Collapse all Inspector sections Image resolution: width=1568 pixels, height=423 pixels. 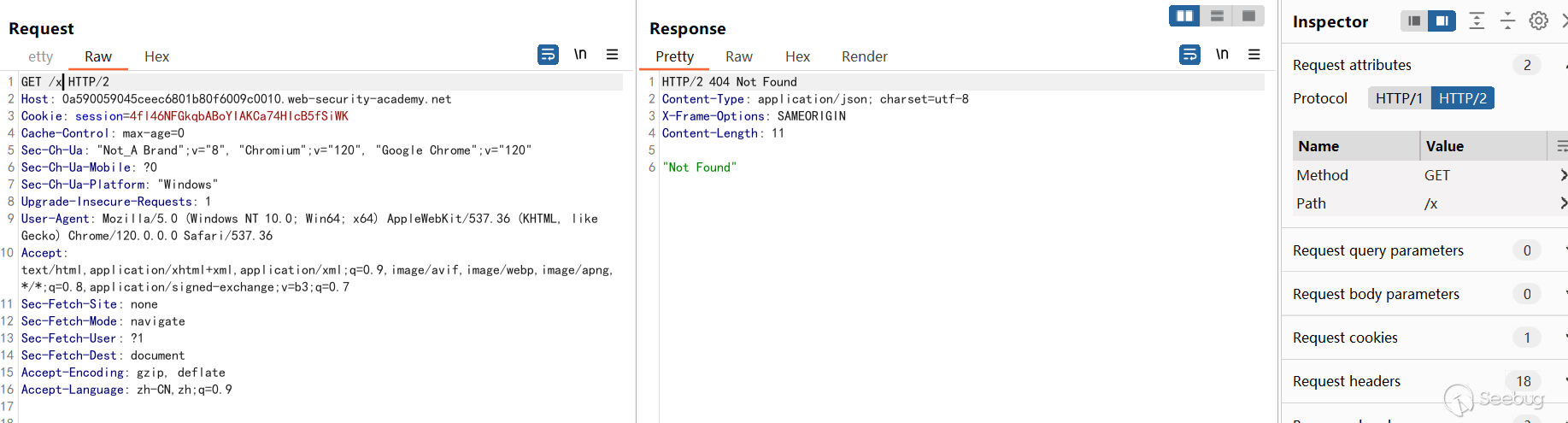pyautogui.click(x=1507, y=21)
